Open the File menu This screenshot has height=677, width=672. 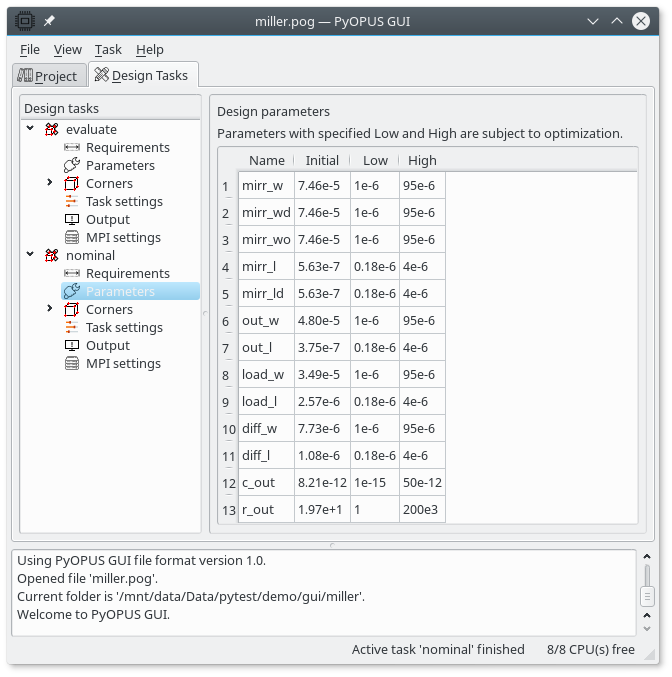tap(30, 49)
